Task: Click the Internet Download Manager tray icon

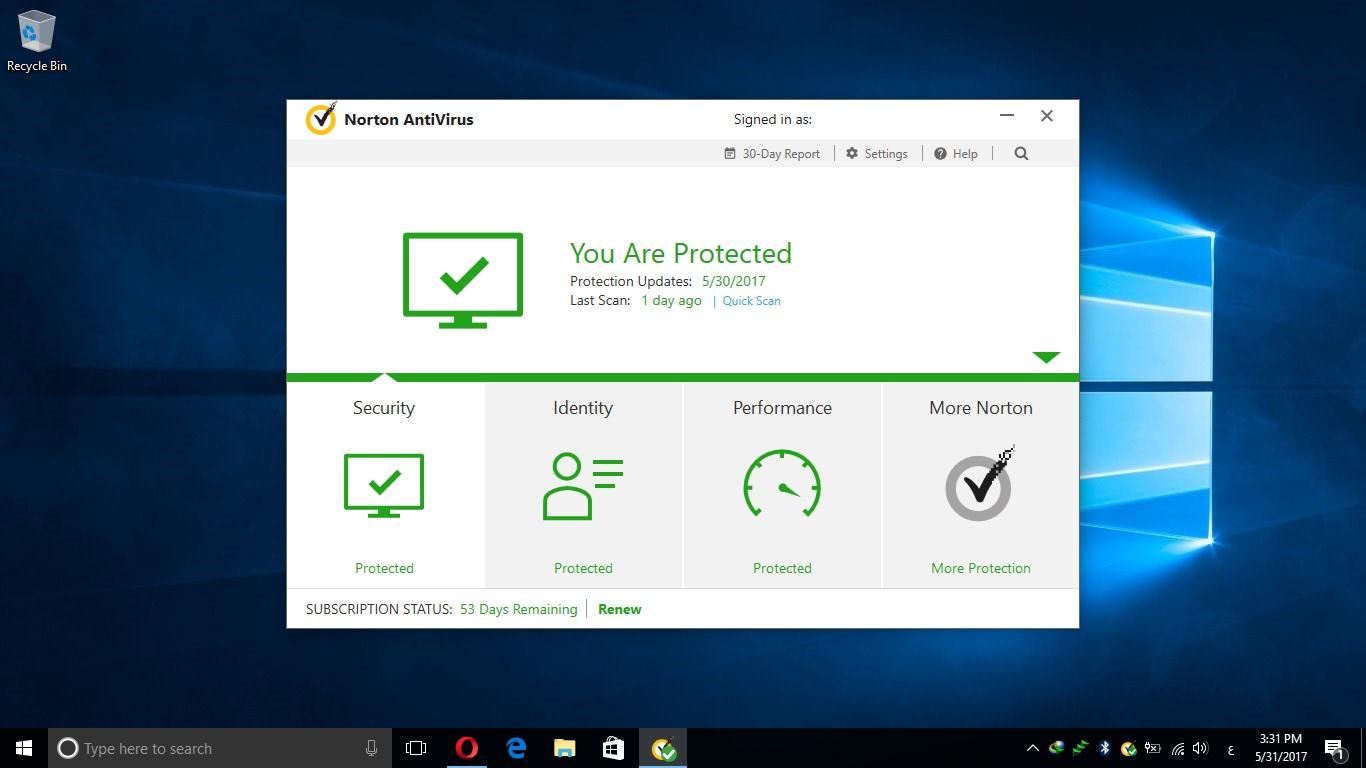Action: 1056,748
